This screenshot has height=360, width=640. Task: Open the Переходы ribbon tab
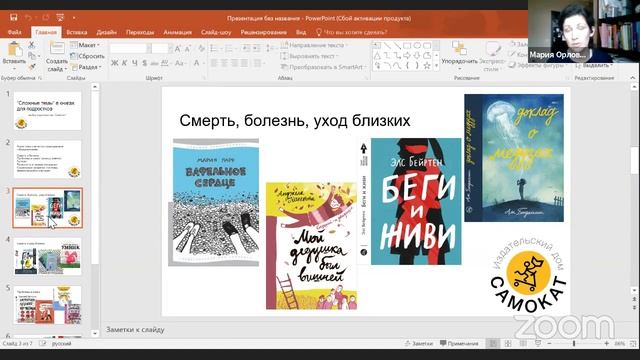coord(140,32)
